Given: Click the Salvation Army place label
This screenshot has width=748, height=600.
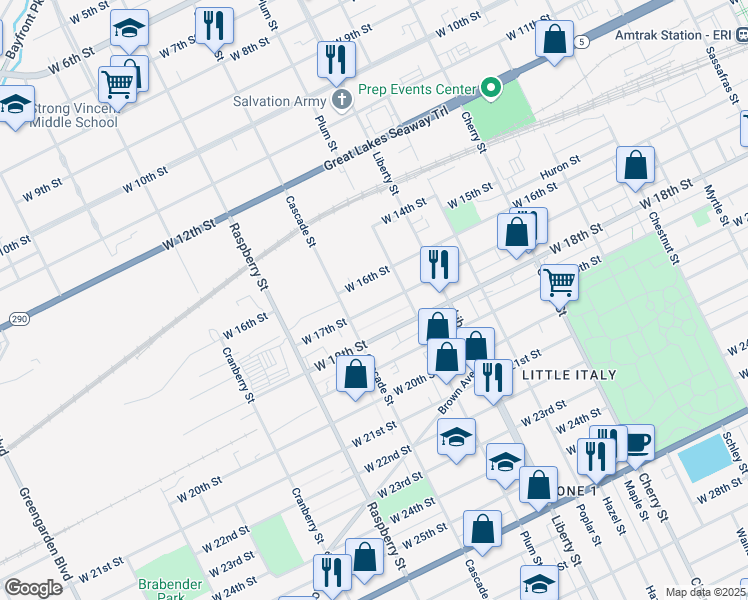Looking at the screenshot, I should coord(280,101).
